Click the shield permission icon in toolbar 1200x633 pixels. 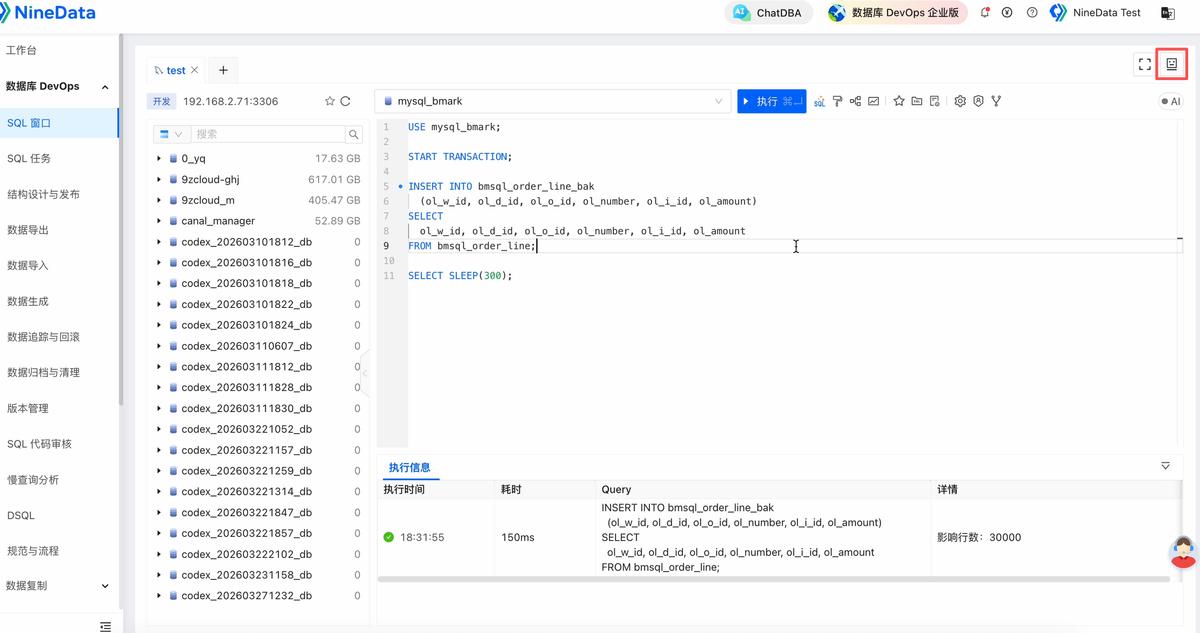coord(978,101)
